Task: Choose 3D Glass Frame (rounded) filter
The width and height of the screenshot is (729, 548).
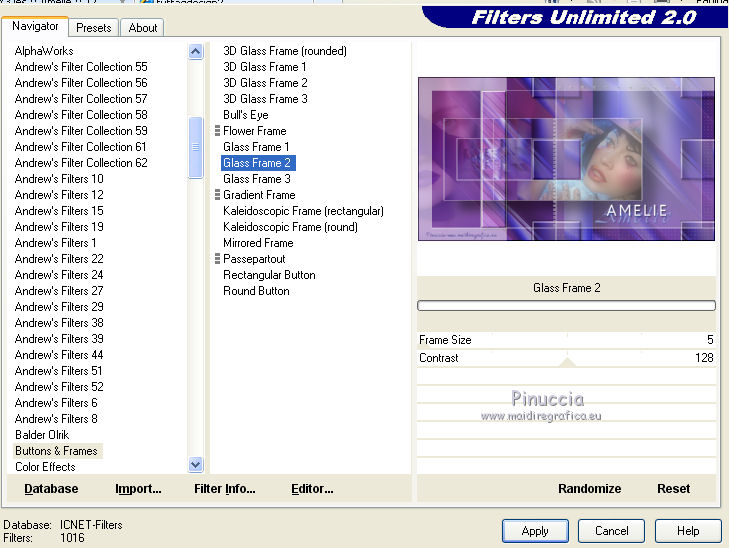Action: tap(285, 51)
